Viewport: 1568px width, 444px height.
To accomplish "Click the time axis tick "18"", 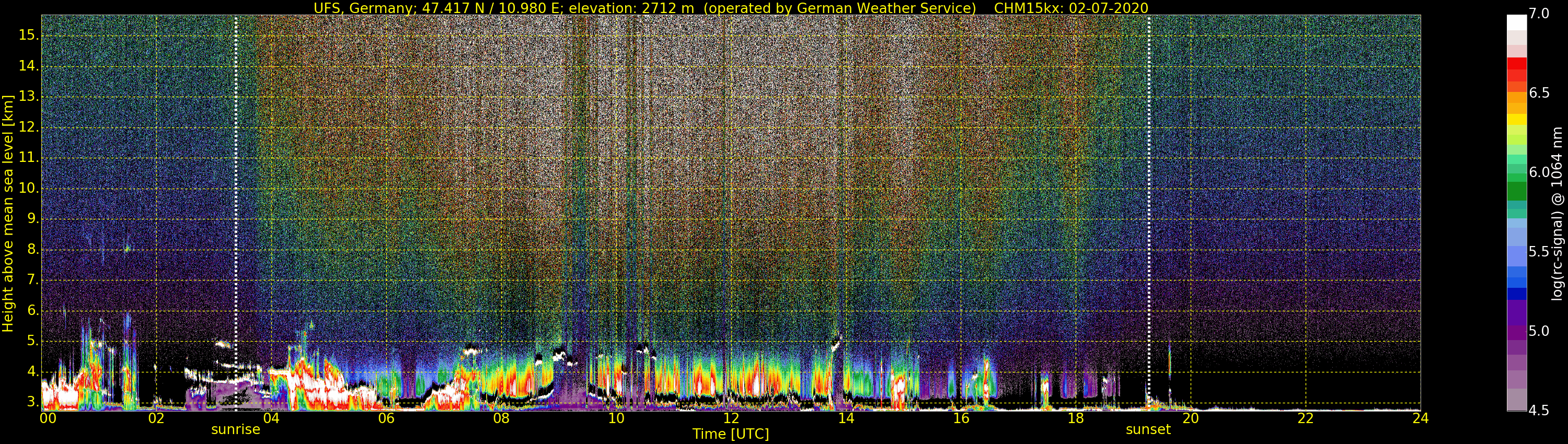I will pyautogui.click(x=1076, y=418).
